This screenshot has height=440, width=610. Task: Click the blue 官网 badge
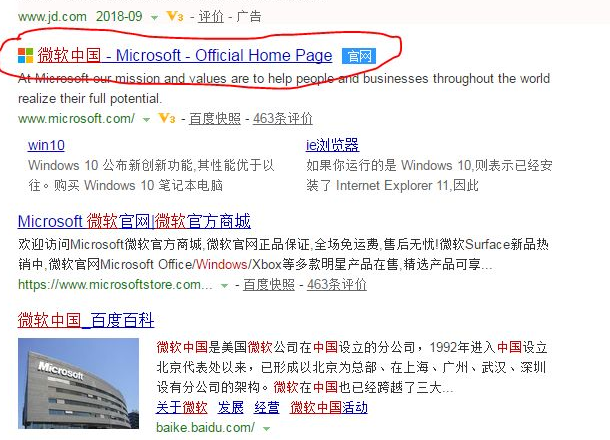tap(359, 56)
